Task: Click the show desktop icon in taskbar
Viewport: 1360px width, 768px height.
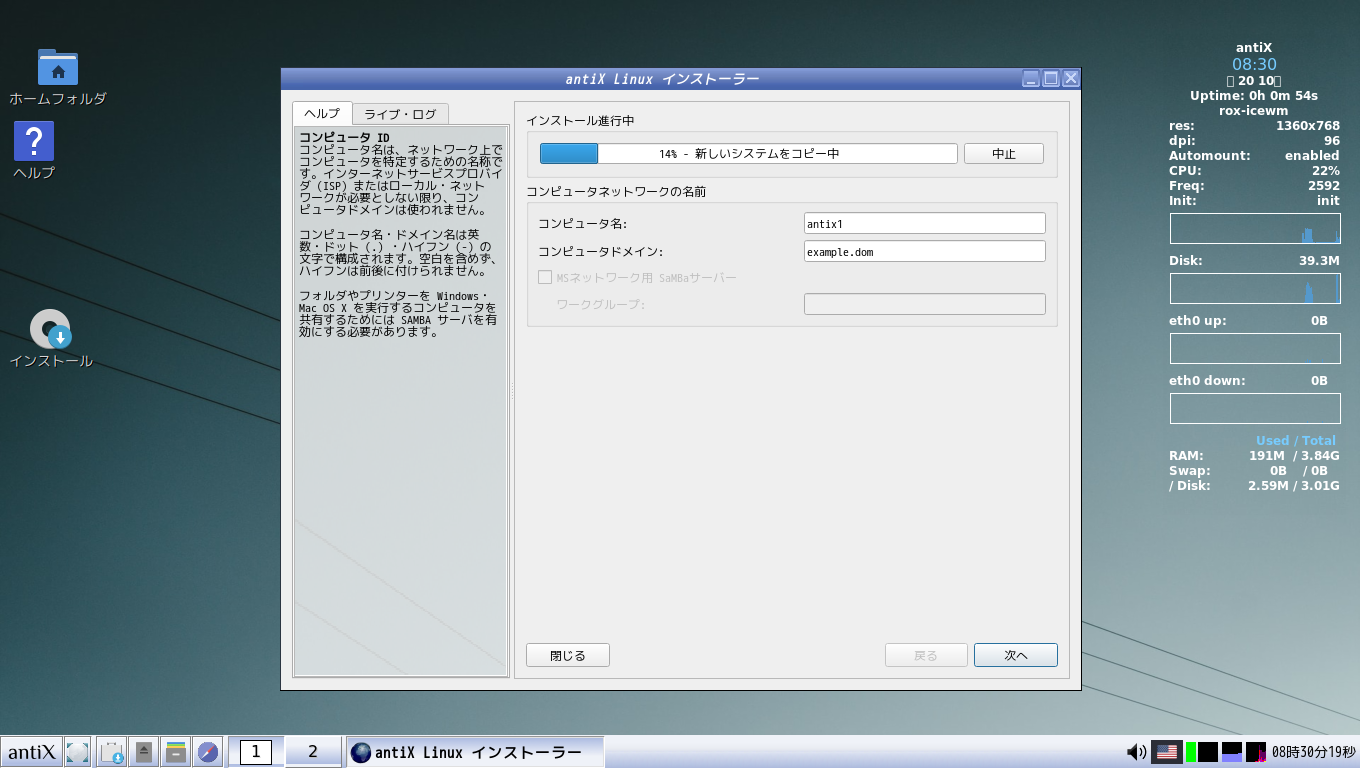Action: click(x=78, y=752)
